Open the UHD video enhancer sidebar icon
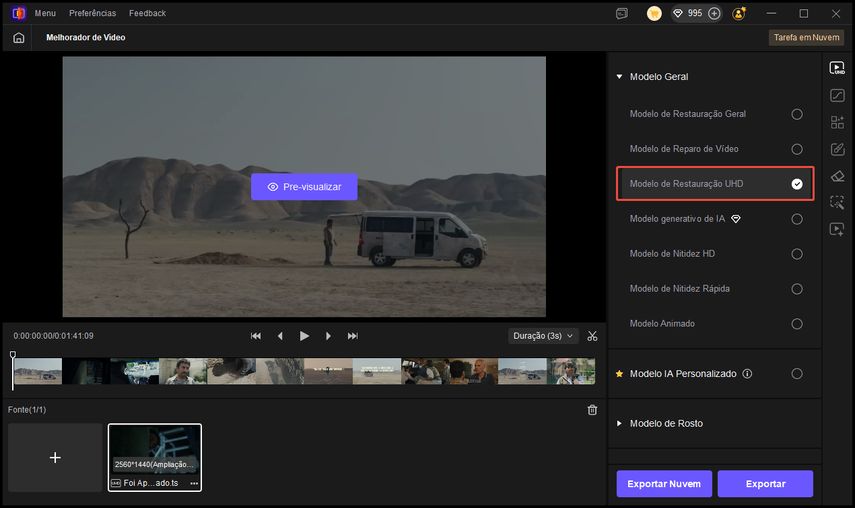Viewport: 855px width, 508px height. (837, 69)
